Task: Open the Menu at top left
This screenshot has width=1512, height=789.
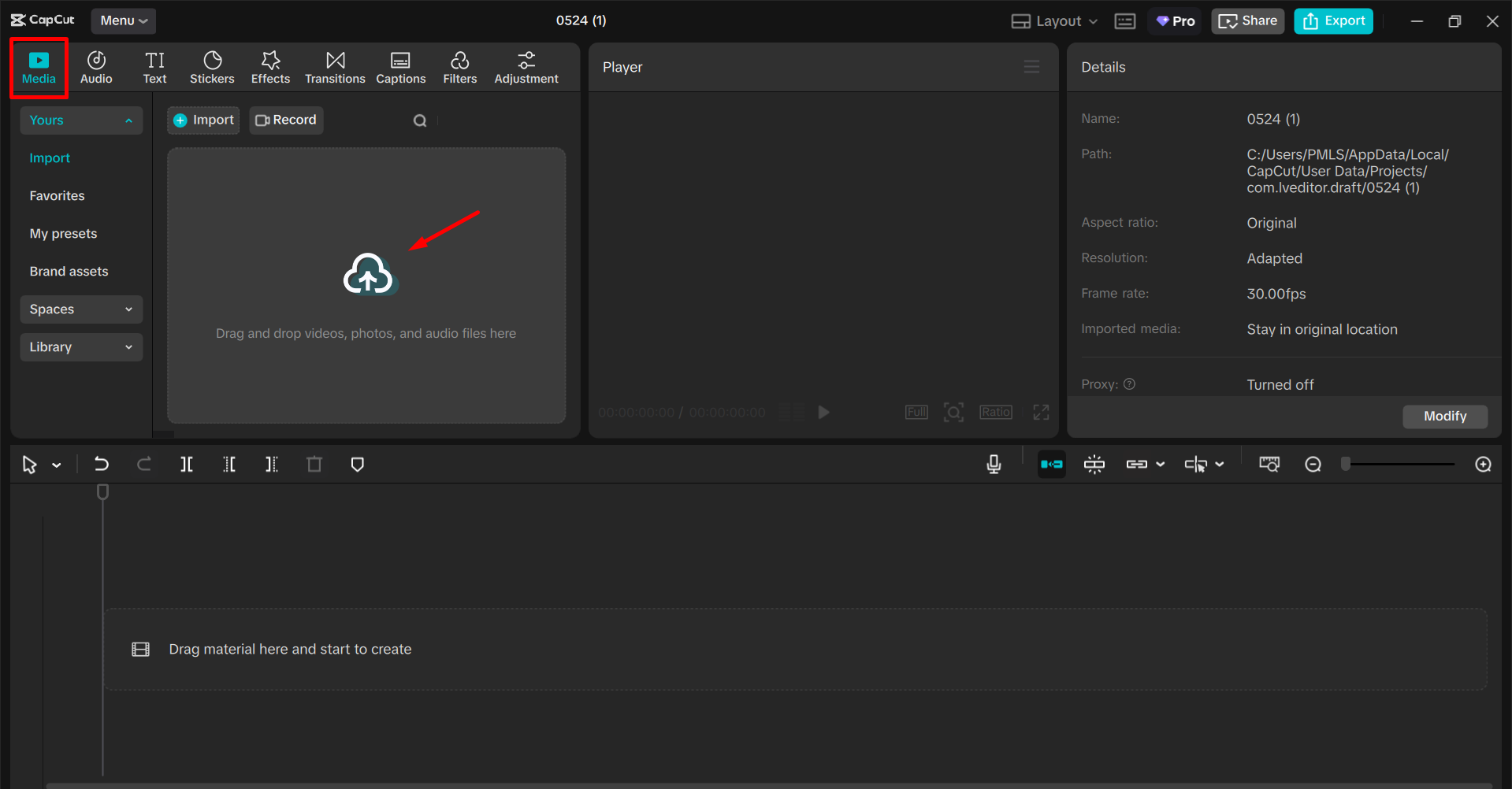Action: click(x=123, y=20)
